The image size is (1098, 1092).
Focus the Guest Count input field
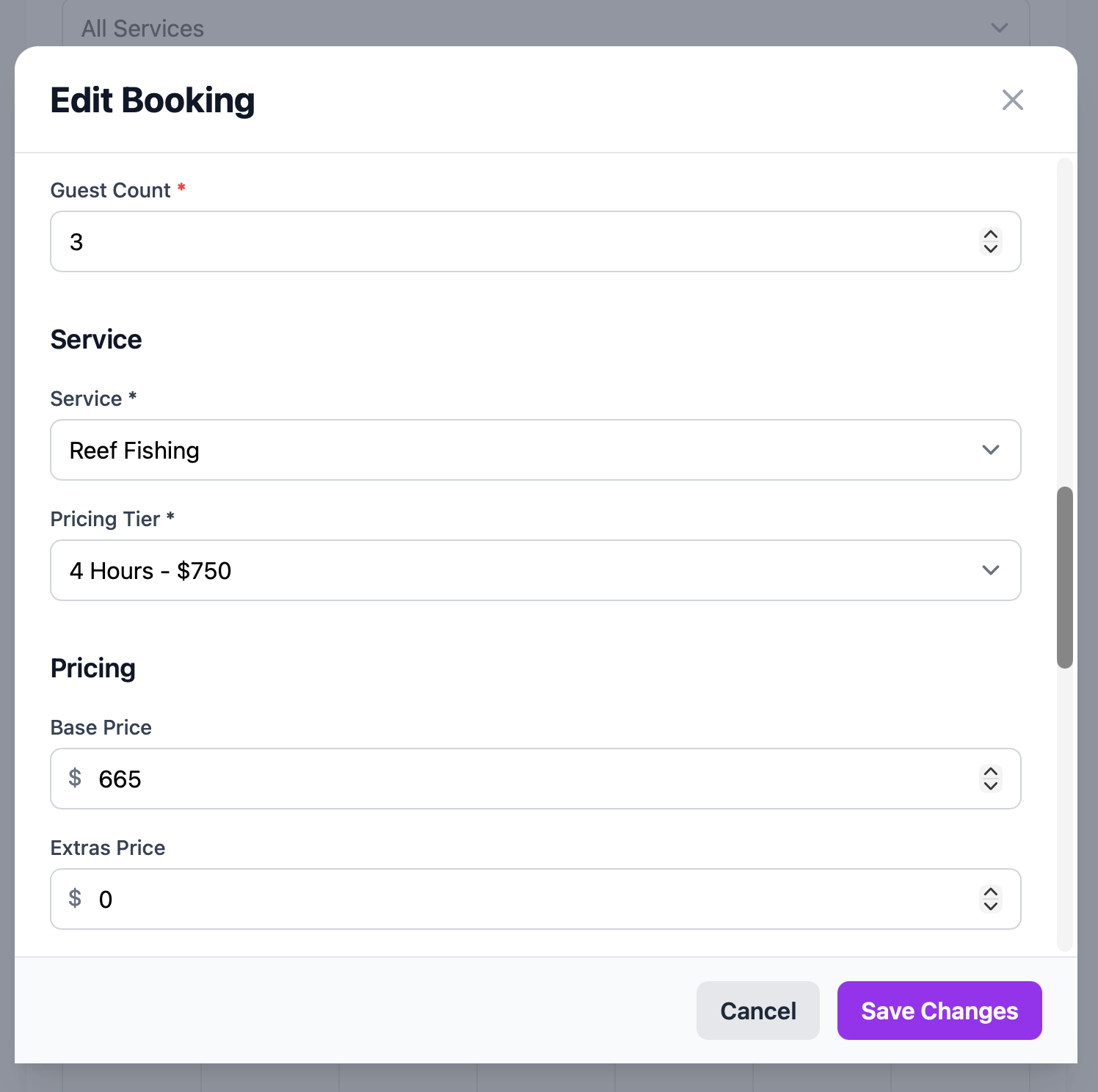[x=514, y=241]
